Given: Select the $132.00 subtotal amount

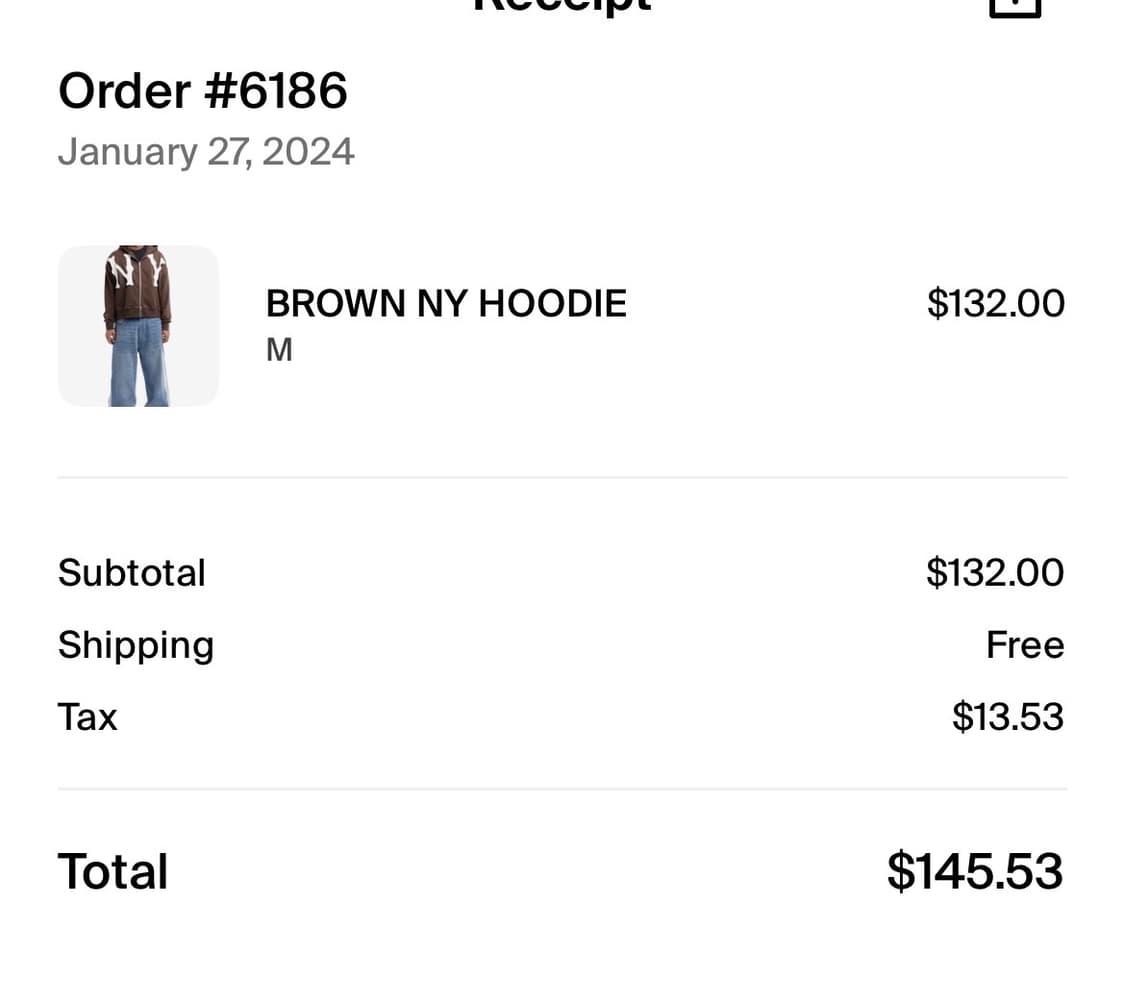Looking at the screenshot, I should (995, 573).
